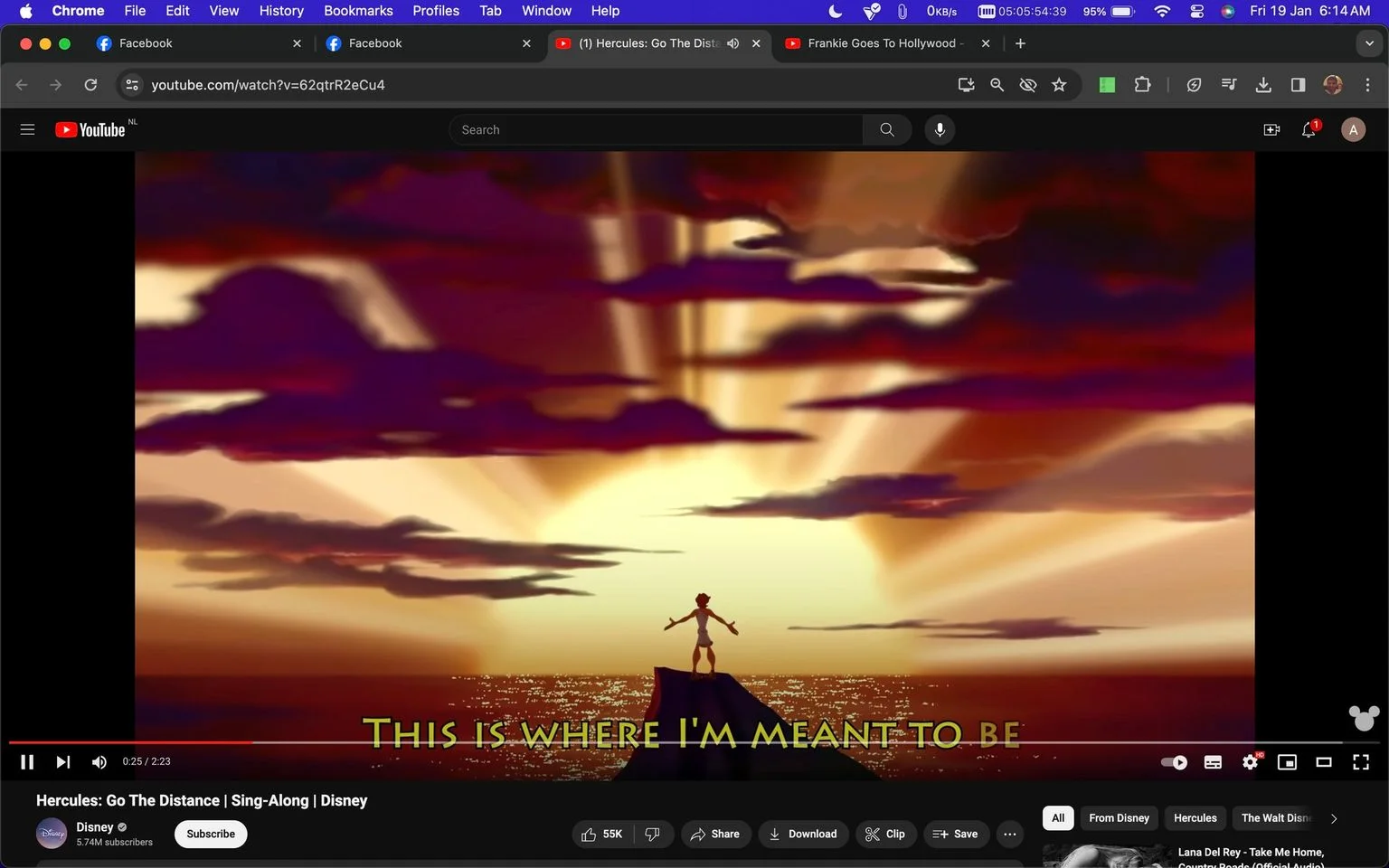The height and width of the screenshot is (868, 1389).
Task: Mute the video with the speaker icon
Action: tap(99, 762)
